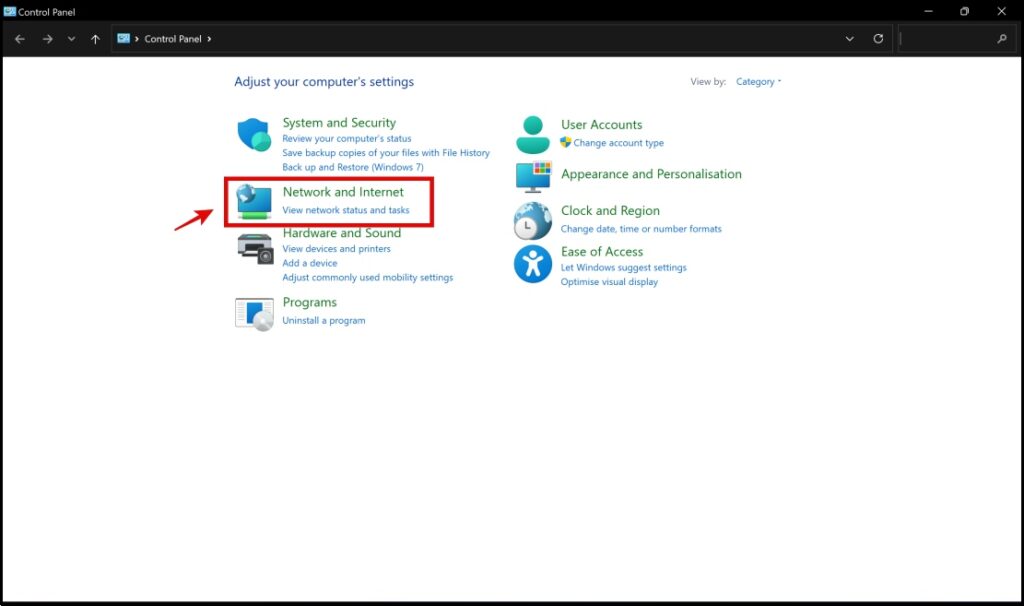Screen dimensions: 1024x606
Task: Open Network and Internet category
Action: 343,192
